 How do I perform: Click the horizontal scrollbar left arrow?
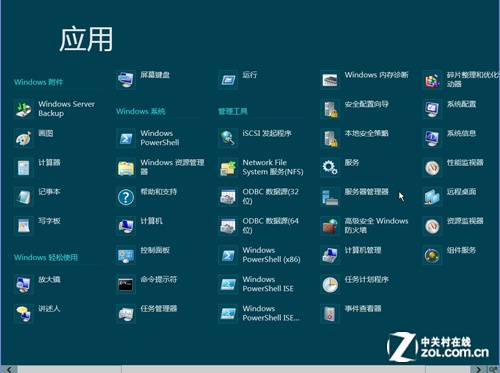point(9,369)
